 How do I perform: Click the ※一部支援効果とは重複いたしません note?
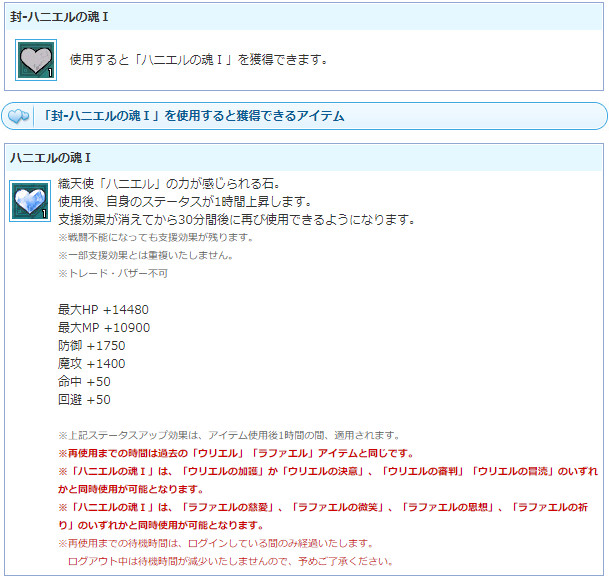(x=145, y=255)
